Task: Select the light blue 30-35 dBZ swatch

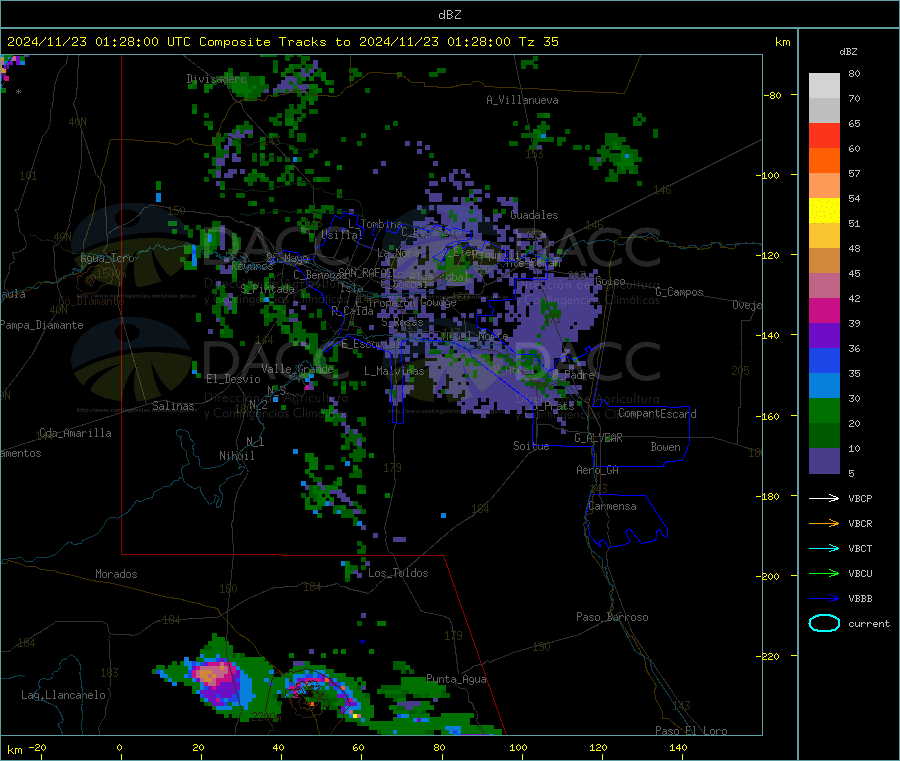Action: (x=824, y=386)
